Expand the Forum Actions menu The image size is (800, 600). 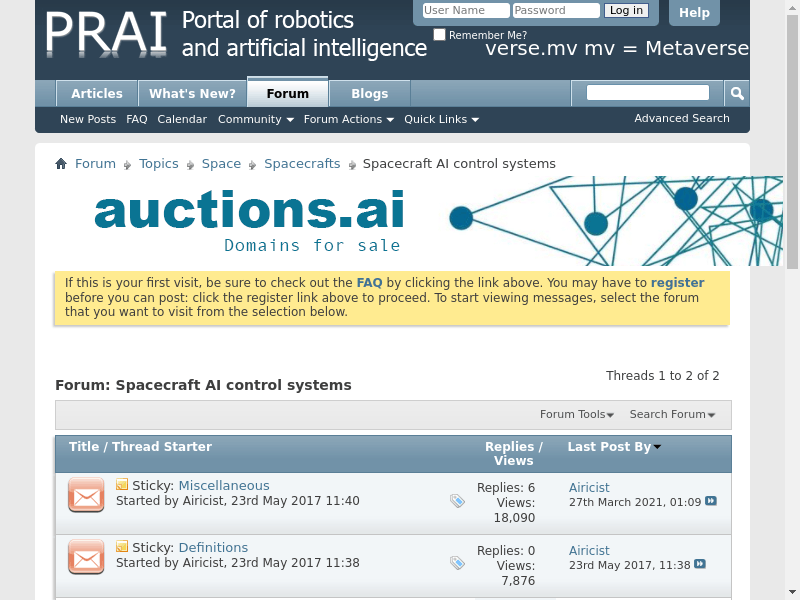point(348,119)
